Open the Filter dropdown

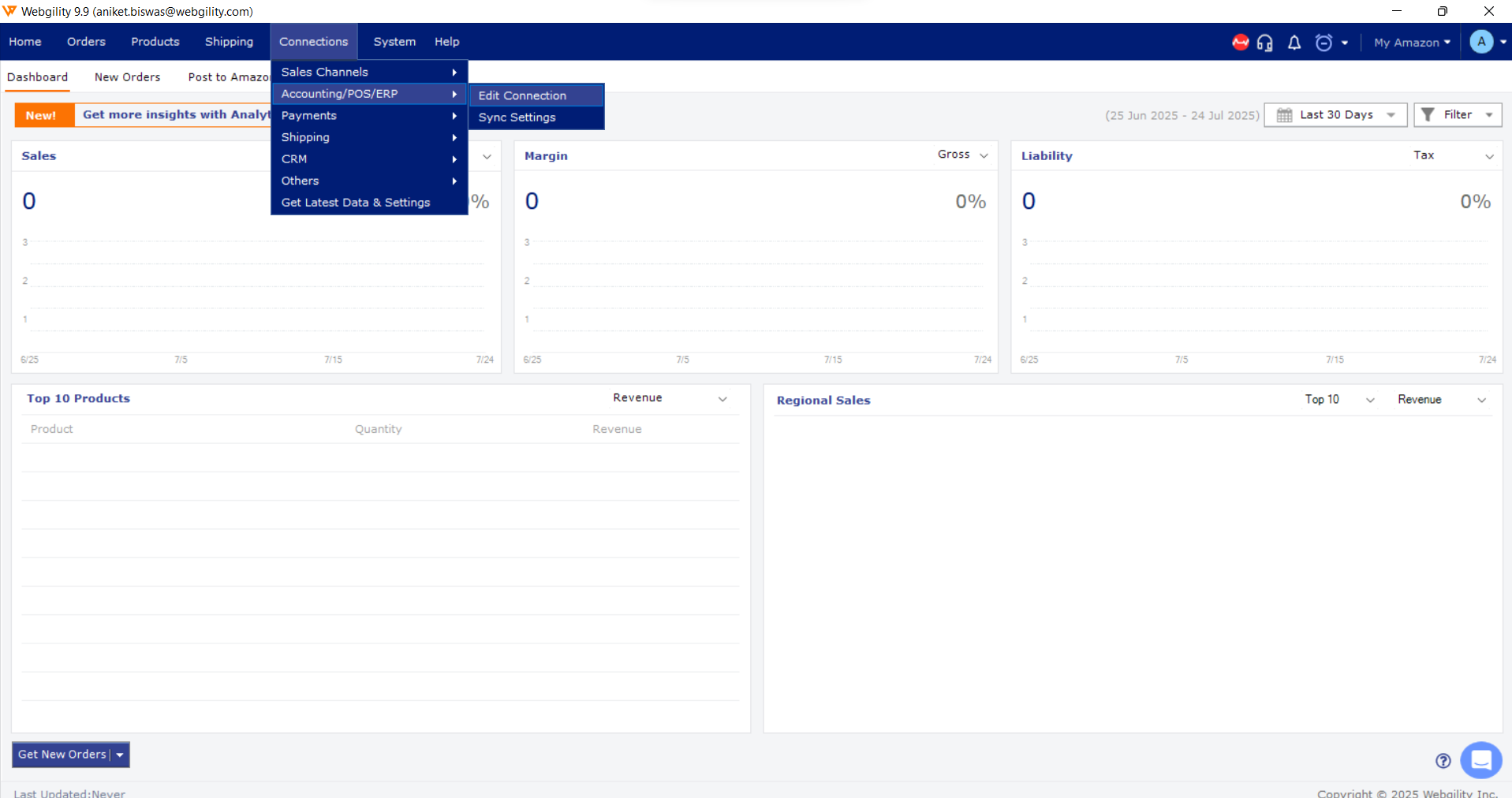[1457, 115]
